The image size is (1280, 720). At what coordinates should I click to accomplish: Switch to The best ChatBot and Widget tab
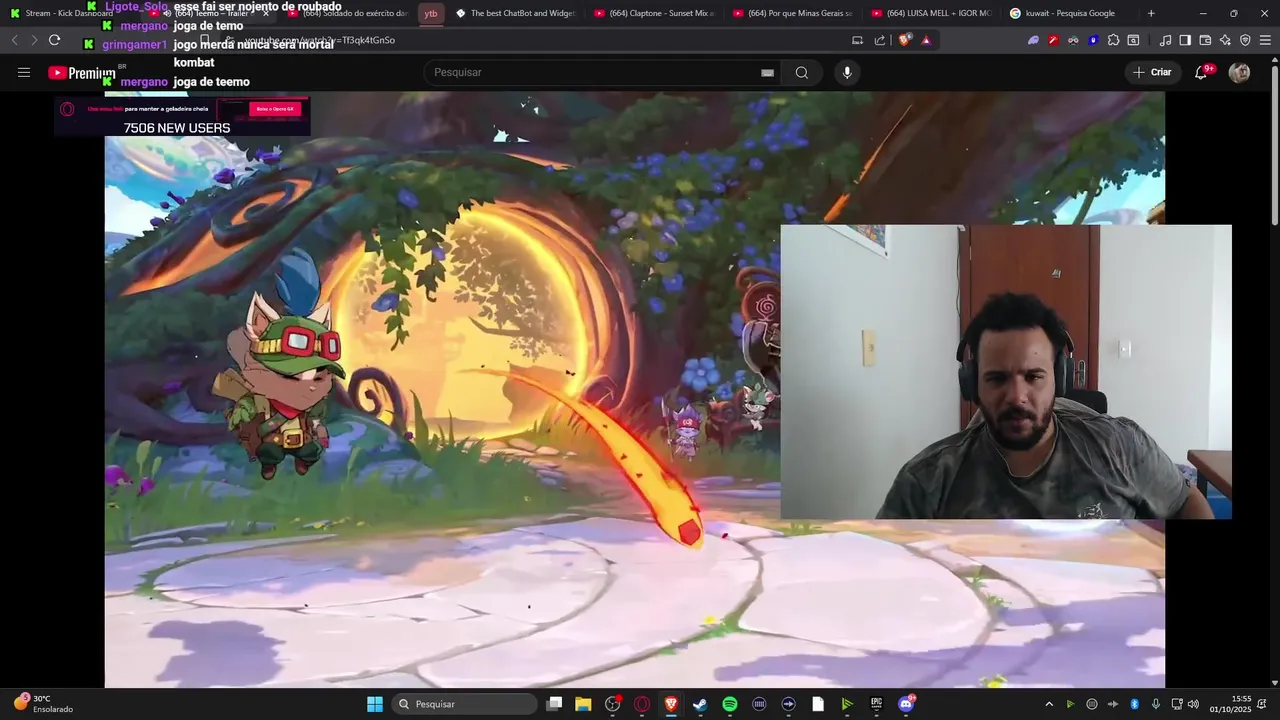tap(516, 13)
